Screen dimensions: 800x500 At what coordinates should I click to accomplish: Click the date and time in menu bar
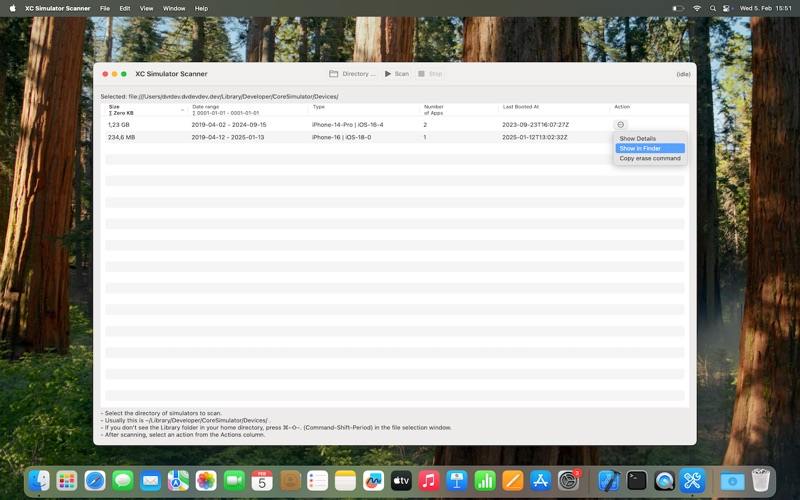click(765, 8)
